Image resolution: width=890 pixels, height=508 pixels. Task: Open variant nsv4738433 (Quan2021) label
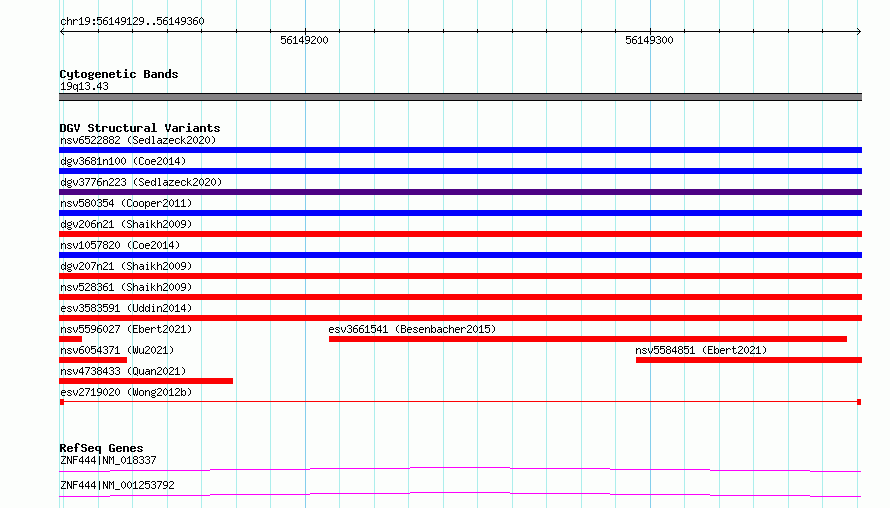point(123,371)
